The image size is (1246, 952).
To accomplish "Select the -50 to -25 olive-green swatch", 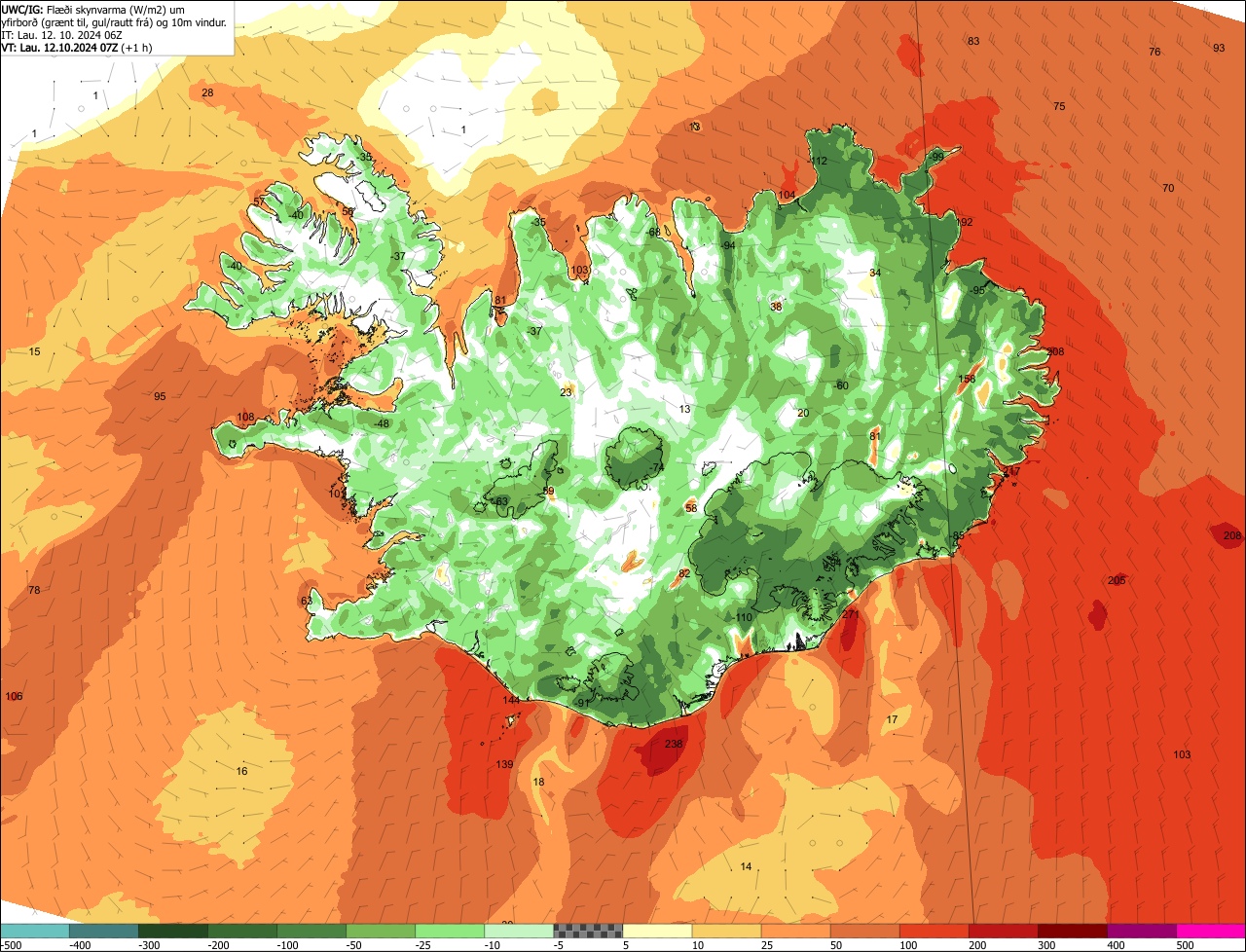I will click(380, 931).
